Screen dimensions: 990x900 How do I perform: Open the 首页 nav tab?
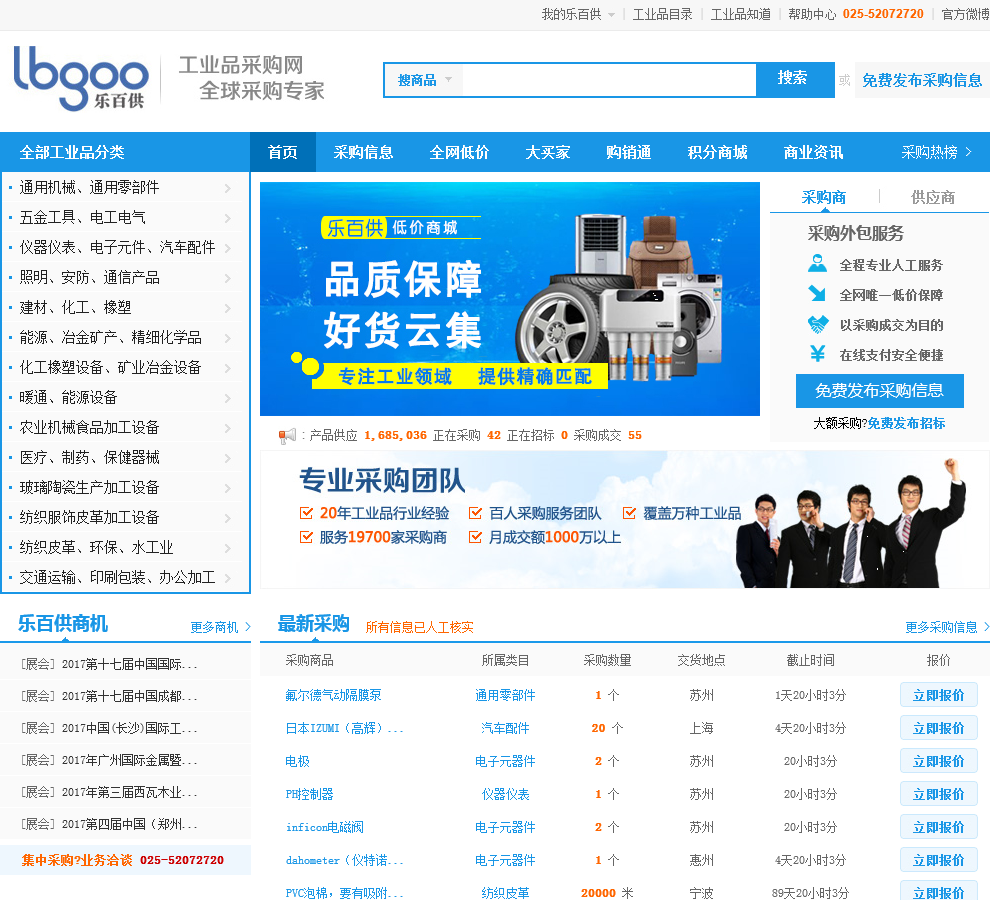point(283,152)
